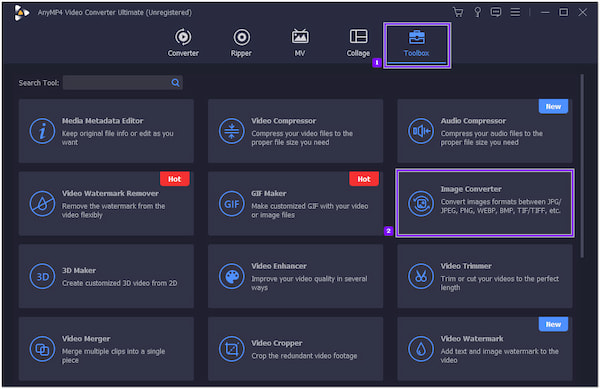Image resolution: width=600 pixels, height=389 pixels.
Task: Click the Video Enhancer title
Action: [x=279, y=266]
